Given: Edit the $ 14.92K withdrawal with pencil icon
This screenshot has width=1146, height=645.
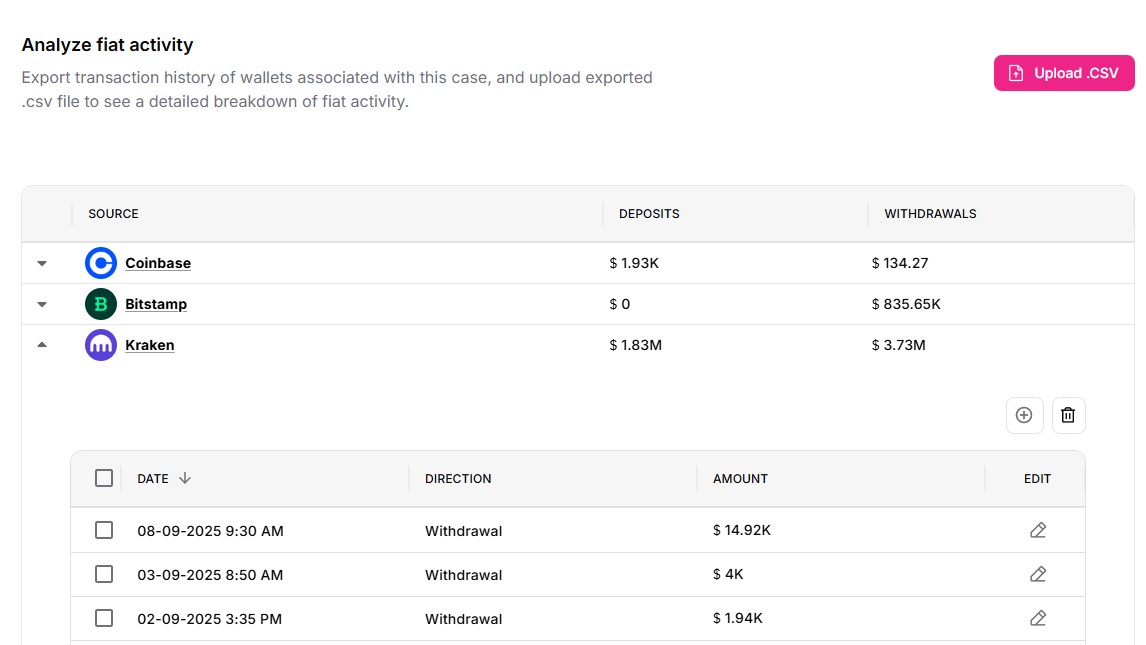Looking at the screenshot, I should 1038,530.
